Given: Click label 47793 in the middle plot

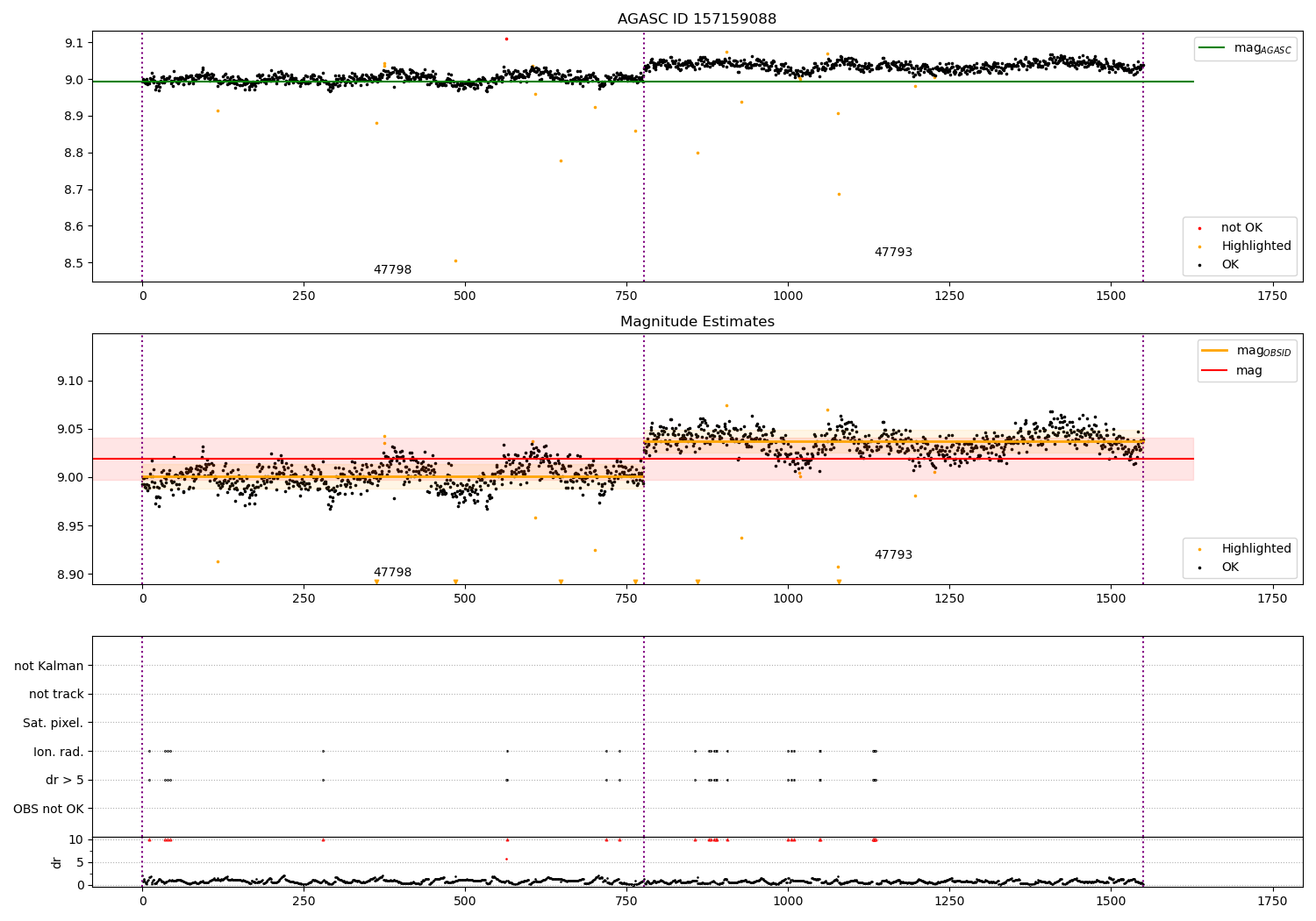Looking at the screenshot, I should click(x=893, y=555).
